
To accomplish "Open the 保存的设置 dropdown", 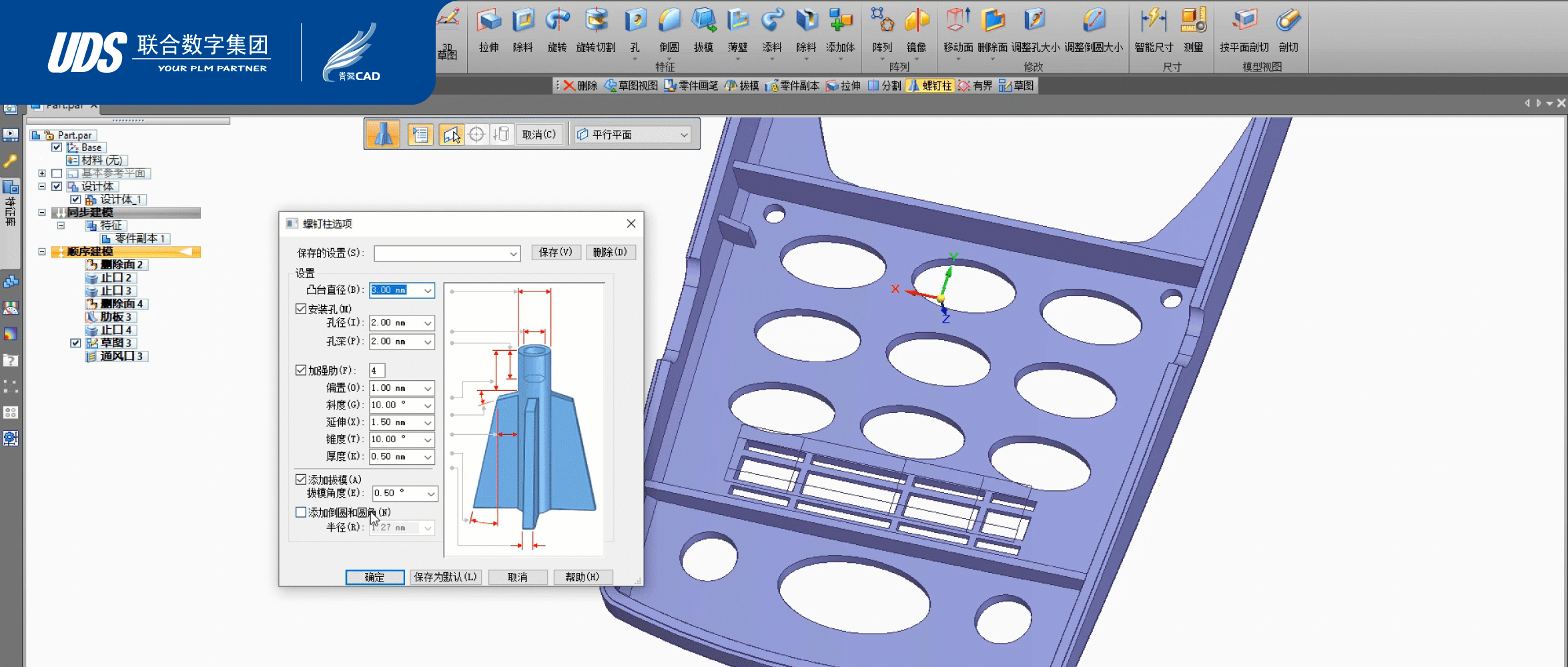I will coord(514,253).
